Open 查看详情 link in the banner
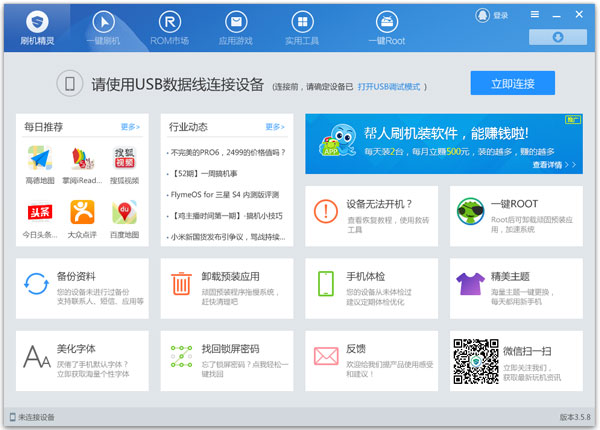The image size is (600, 430). pos(554,165)
